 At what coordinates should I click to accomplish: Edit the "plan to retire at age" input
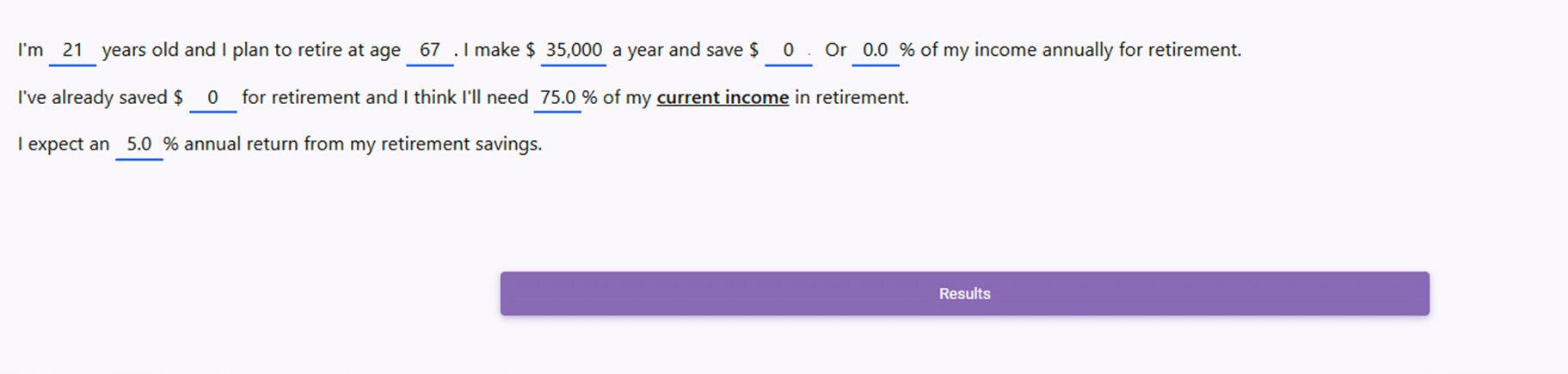429,51
